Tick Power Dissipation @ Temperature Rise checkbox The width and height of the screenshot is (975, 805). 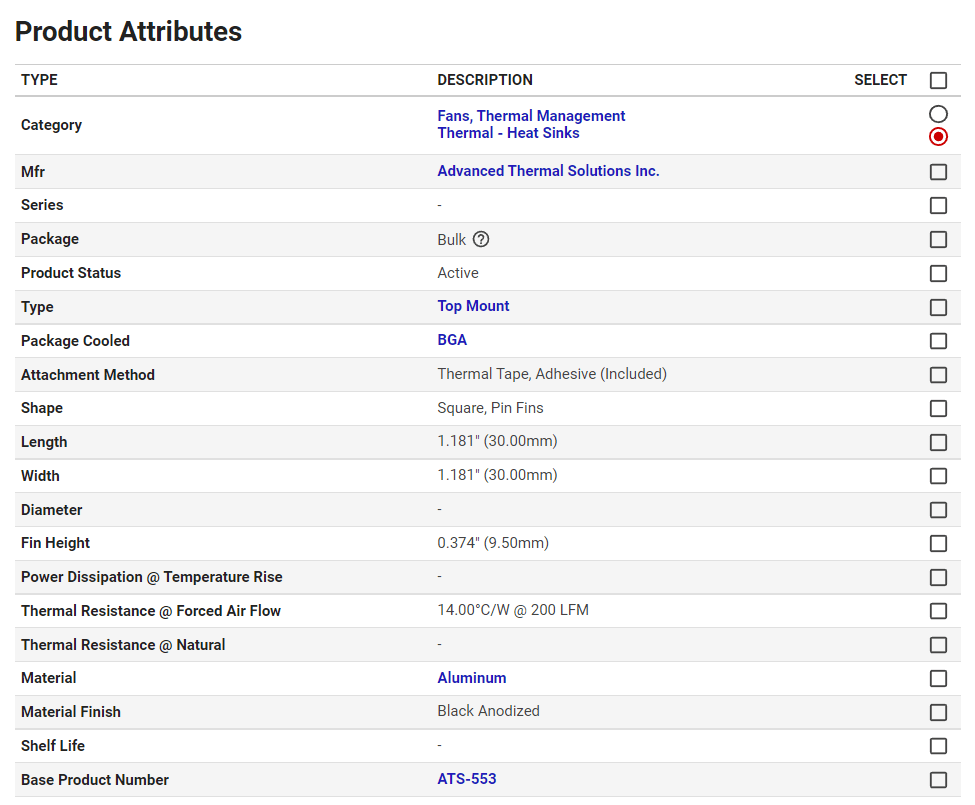point(938,577)
